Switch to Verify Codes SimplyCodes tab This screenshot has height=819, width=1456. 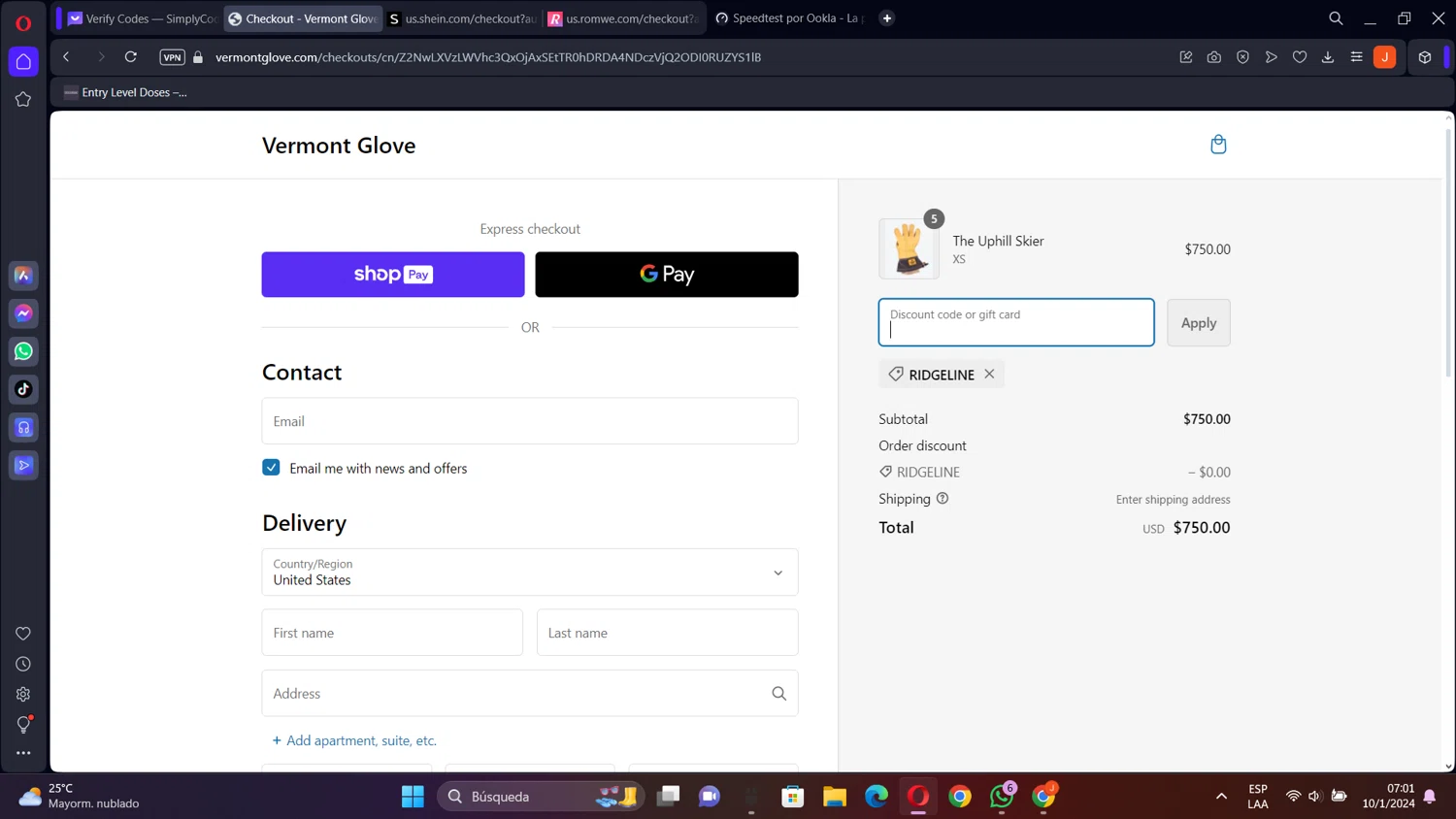click(x=142, y=18)
